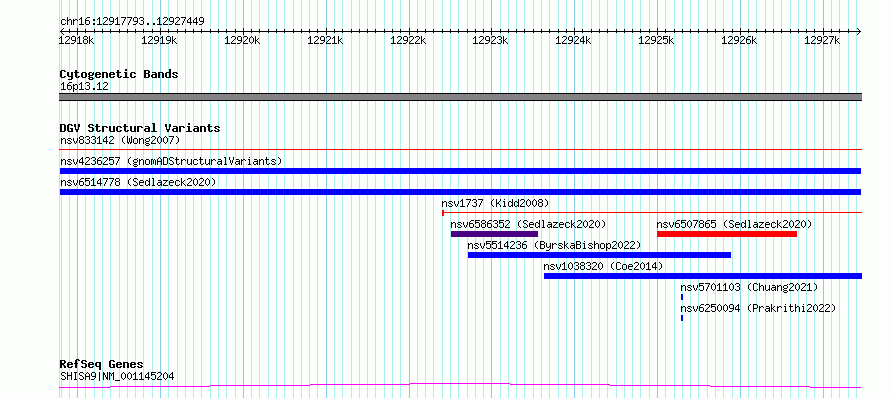Screen dimensions: 890x398
Task: Click the 12921k ruler tick label
Action: (x=325, y=40)
